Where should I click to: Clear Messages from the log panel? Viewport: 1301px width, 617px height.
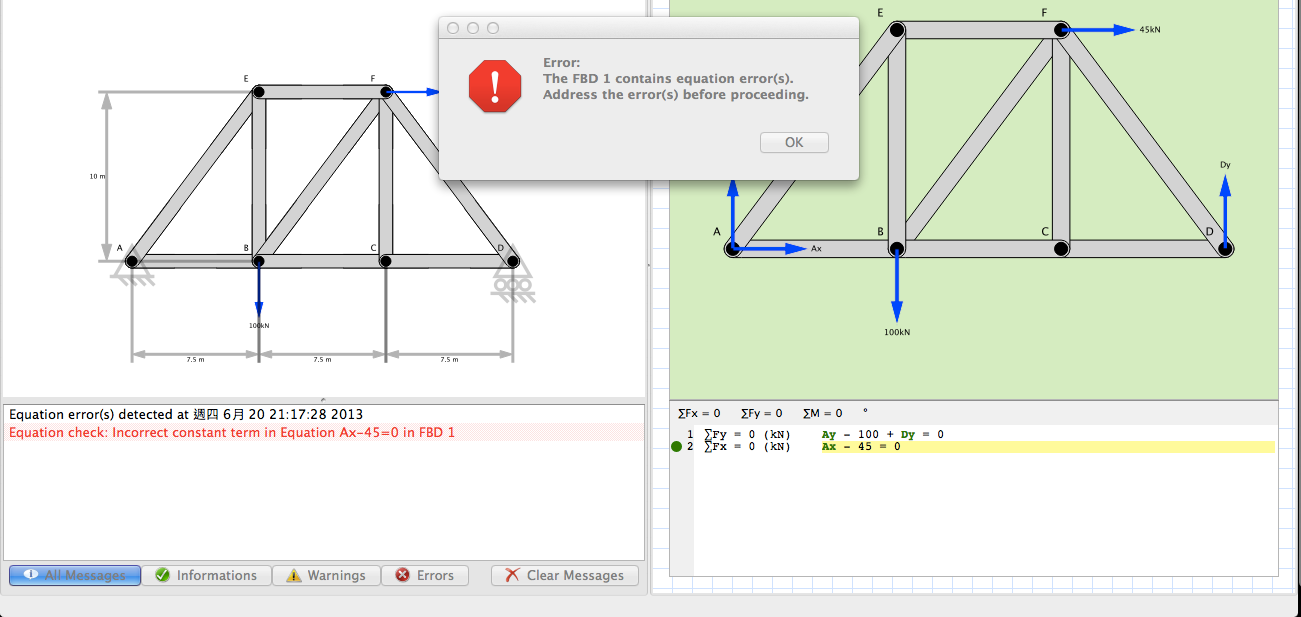pyautogui.click(x=565, y=575)
